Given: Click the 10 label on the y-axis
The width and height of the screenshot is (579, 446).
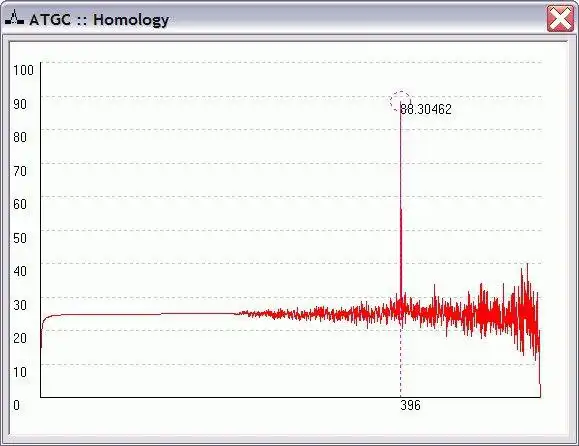Looking at the screenshot, I should 20,372.
